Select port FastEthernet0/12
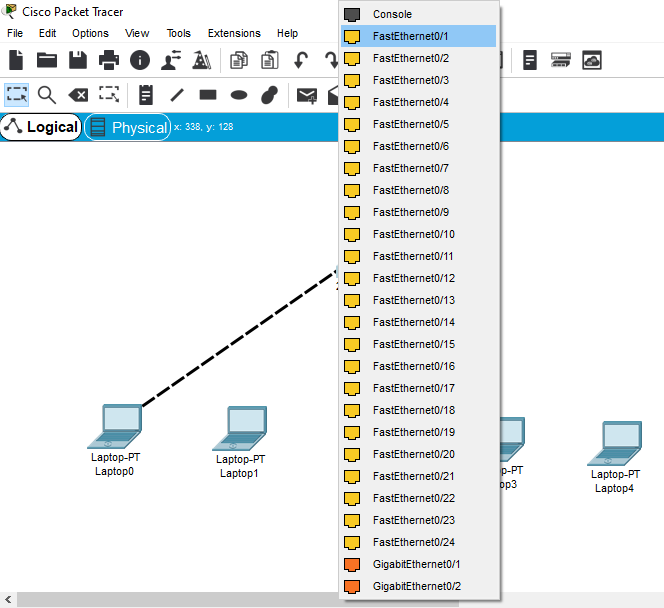The image size is (664, 608). tap(418, 278)
